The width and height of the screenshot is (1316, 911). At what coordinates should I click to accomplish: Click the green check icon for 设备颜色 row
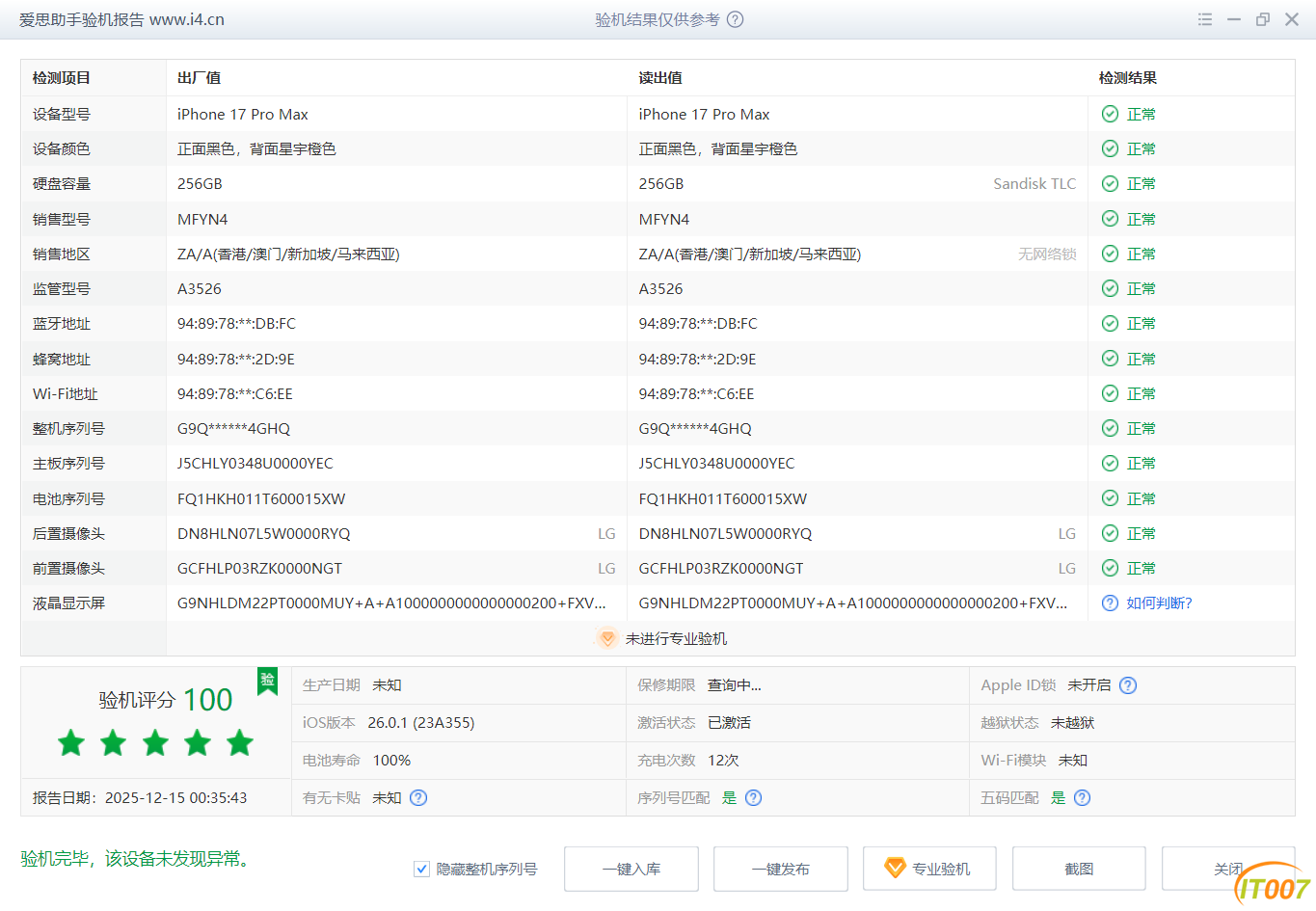(1111, 148)
